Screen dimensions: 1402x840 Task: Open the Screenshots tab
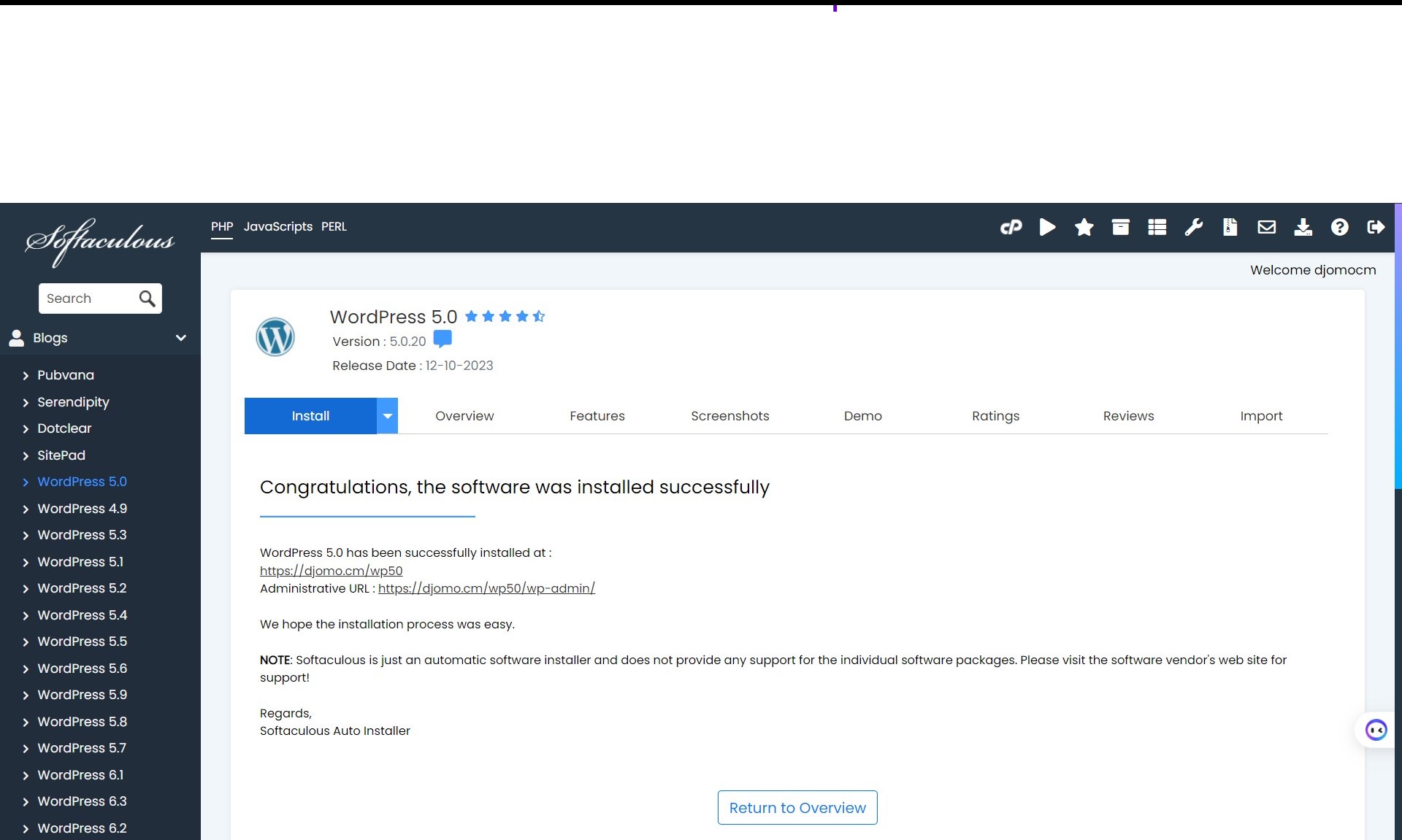coord(730,416)
